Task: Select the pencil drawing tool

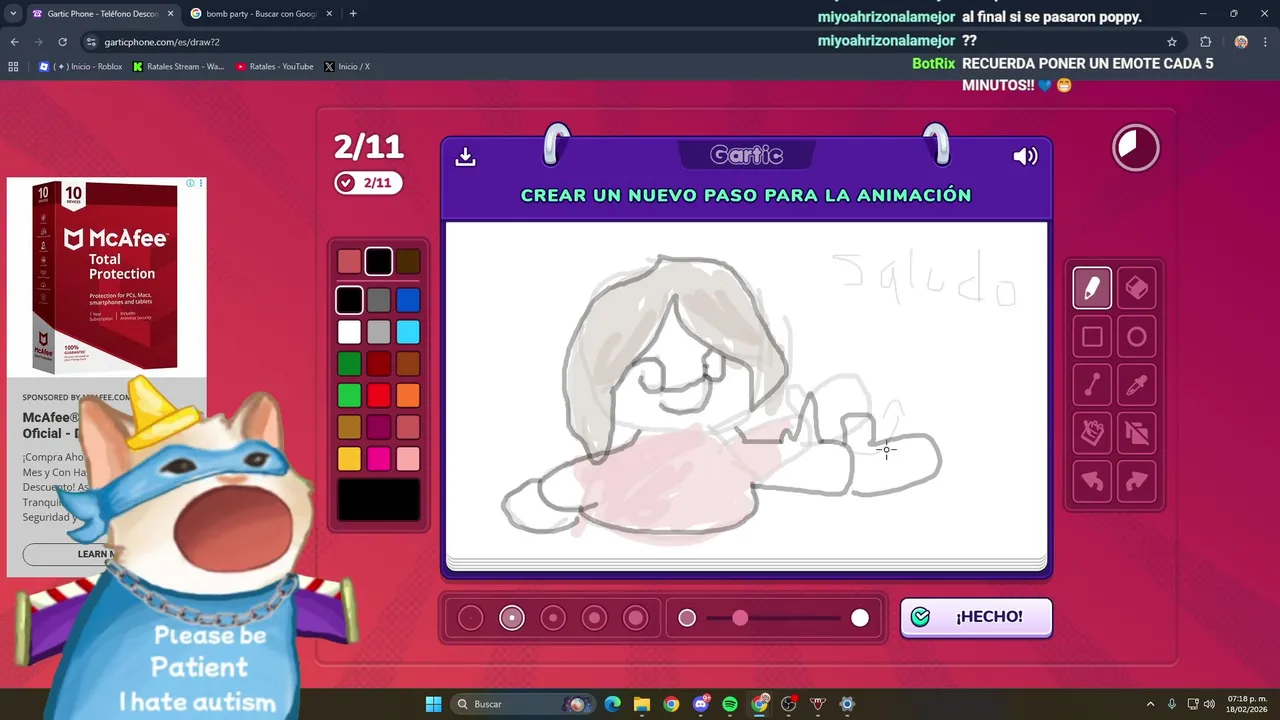Action: pos(1092,288)
